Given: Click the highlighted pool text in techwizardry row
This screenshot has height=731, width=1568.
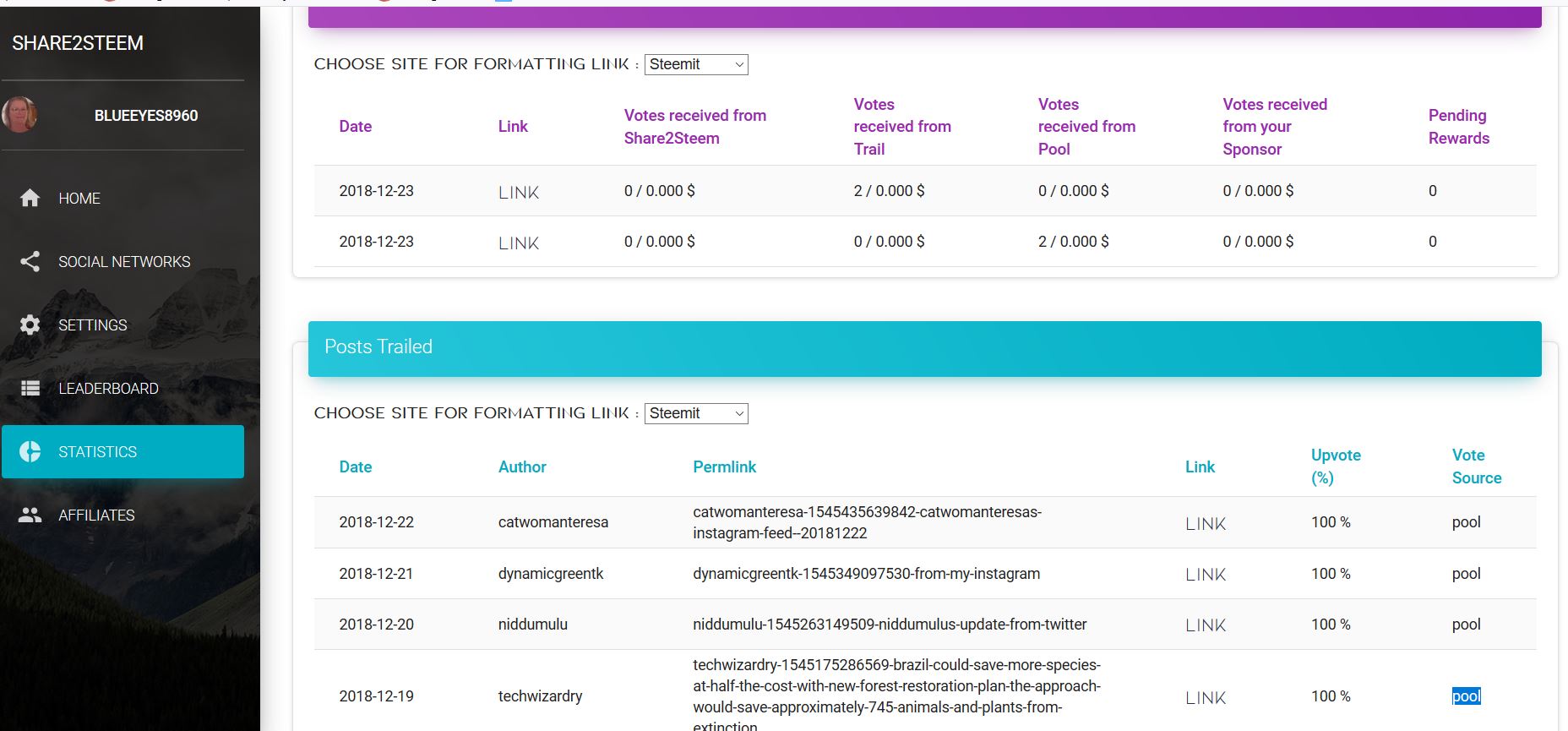Looking at the screenshot, I should click(1467, 696).
